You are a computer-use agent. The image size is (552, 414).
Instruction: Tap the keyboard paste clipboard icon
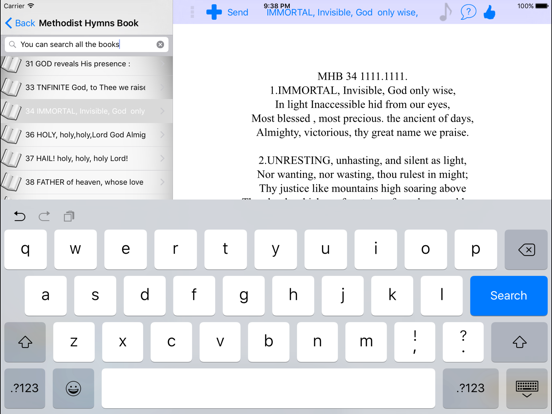pyautogui.click(x=69, y=216)
